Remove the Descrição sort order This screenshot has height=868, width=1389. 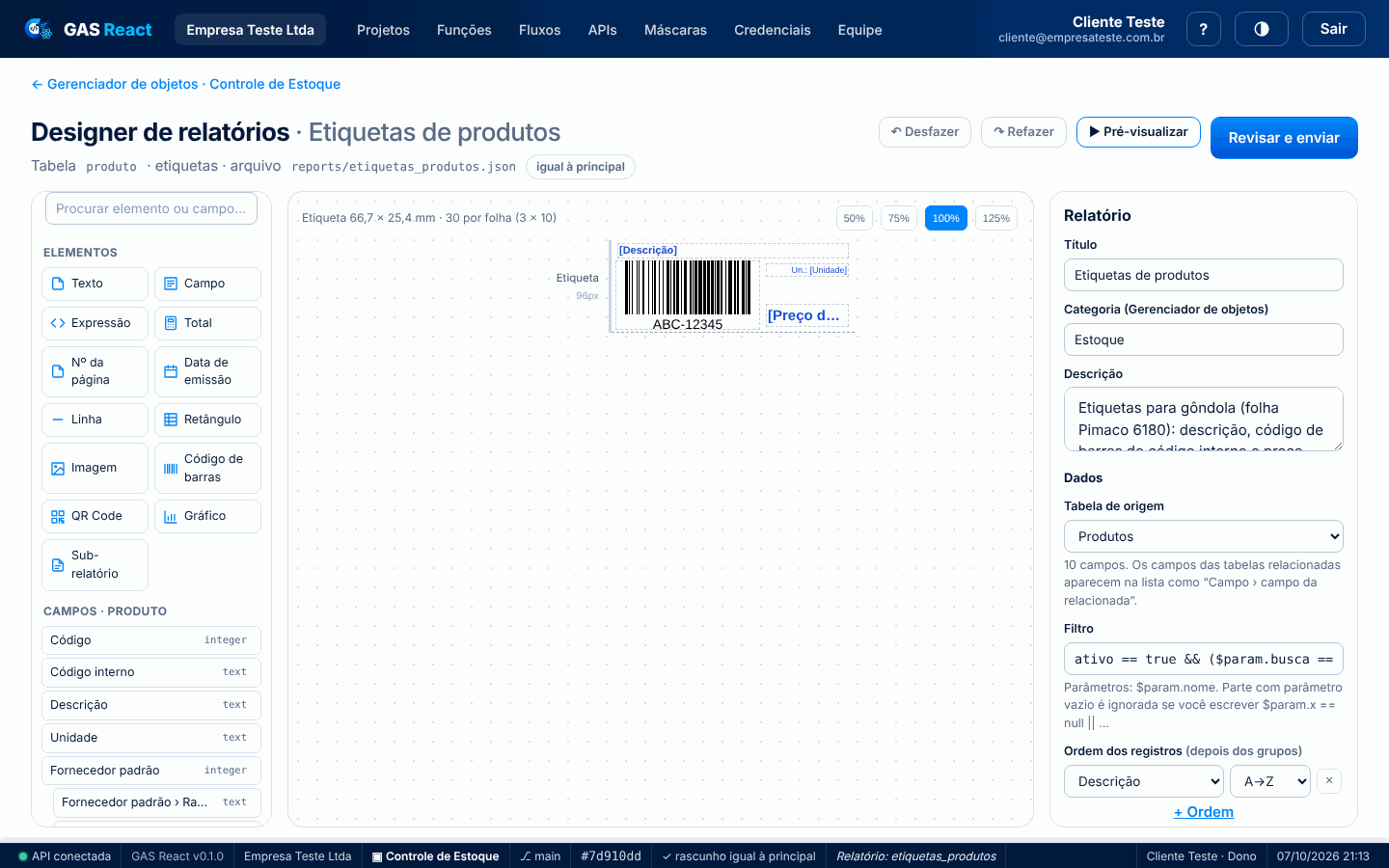1328,780
